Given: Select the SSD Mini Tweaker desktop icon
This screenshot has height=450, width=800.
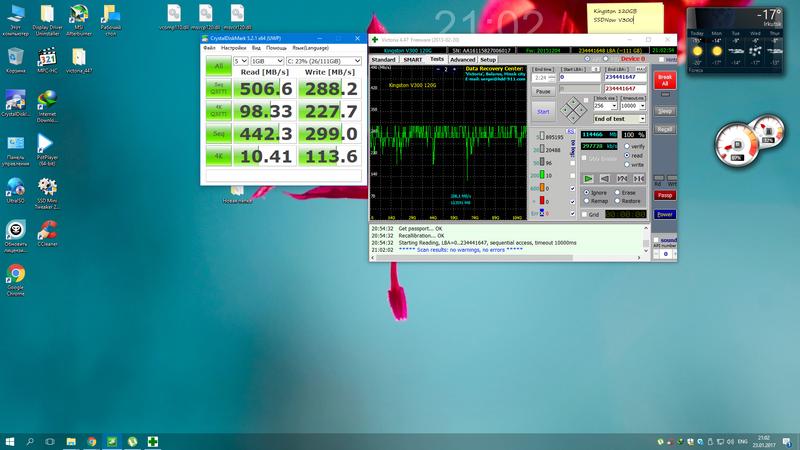Looking at the screenshot, I should (x=47, y=193).
